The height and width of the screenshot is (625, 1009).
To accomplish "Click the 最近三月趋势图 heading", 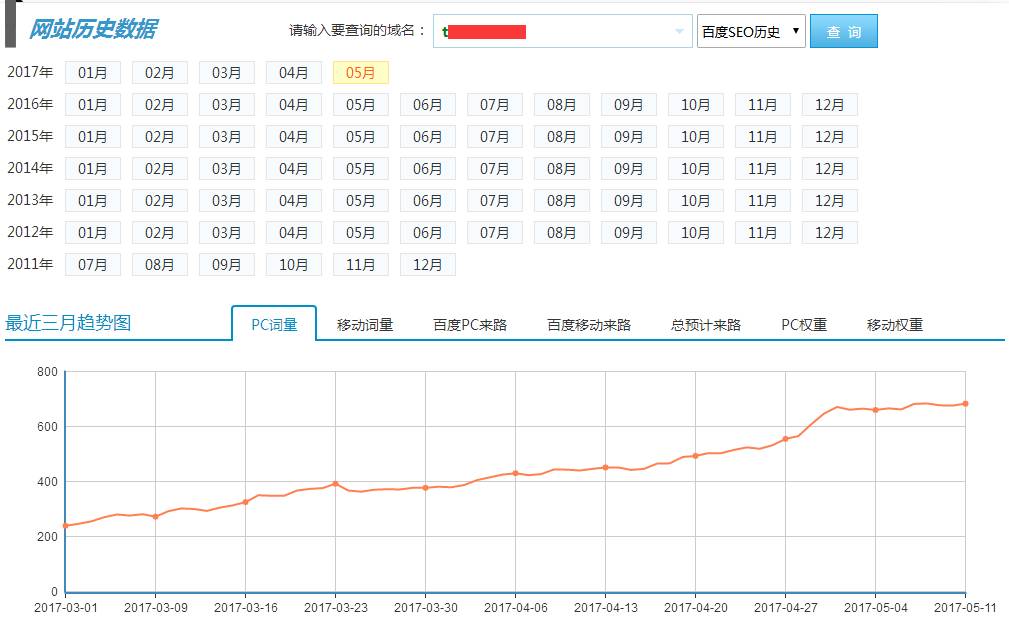I will point(68,323).
